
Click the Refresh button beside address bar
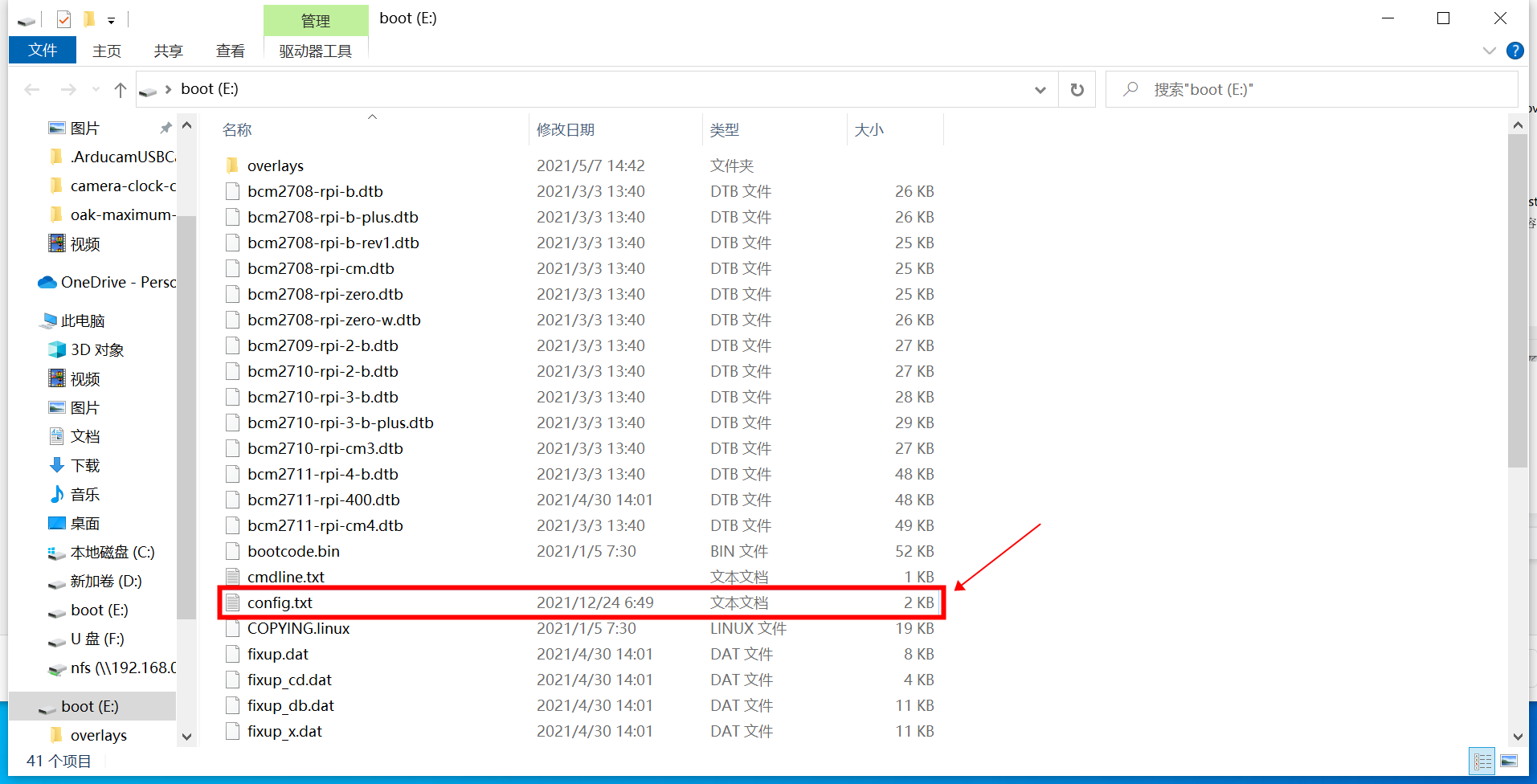tap(1077, 89)
